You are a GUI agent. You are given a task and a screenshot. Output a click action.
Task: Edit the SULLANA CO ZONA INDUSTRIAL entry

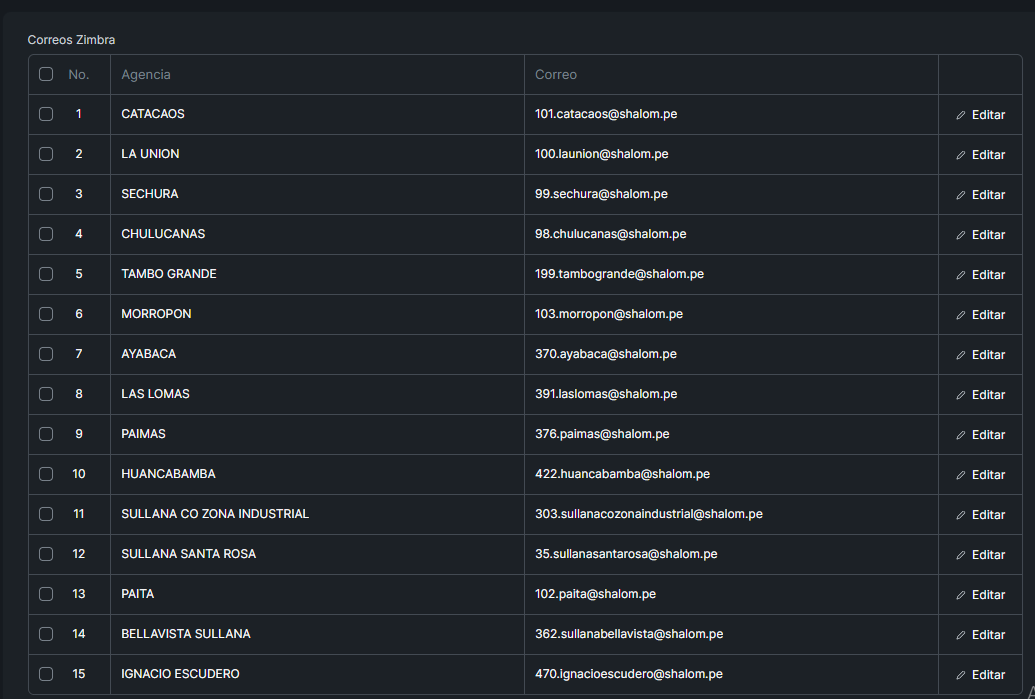(x=980, y=515)
